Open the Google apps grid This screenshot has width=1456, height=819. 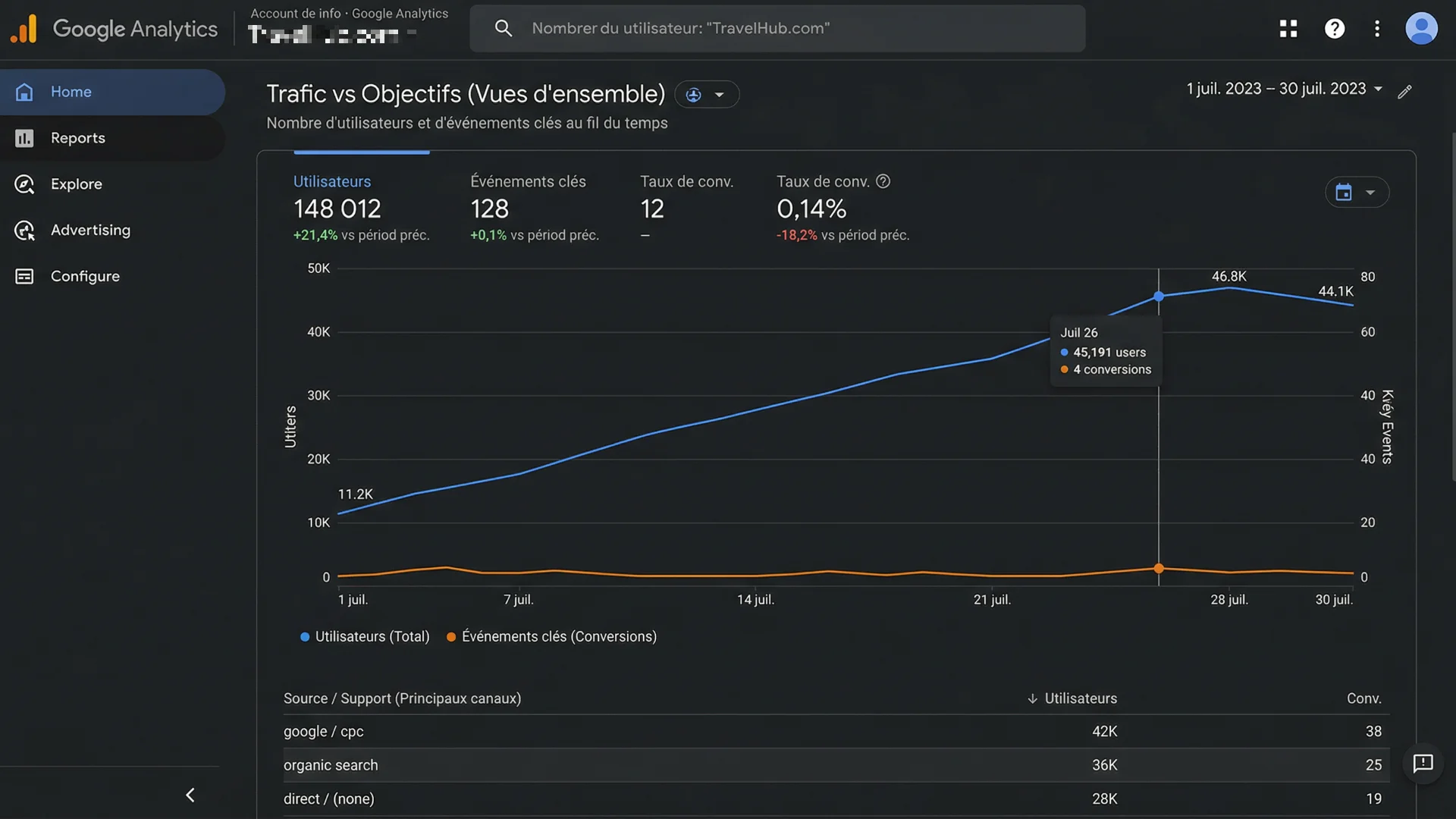click(x=1288, y=29)
